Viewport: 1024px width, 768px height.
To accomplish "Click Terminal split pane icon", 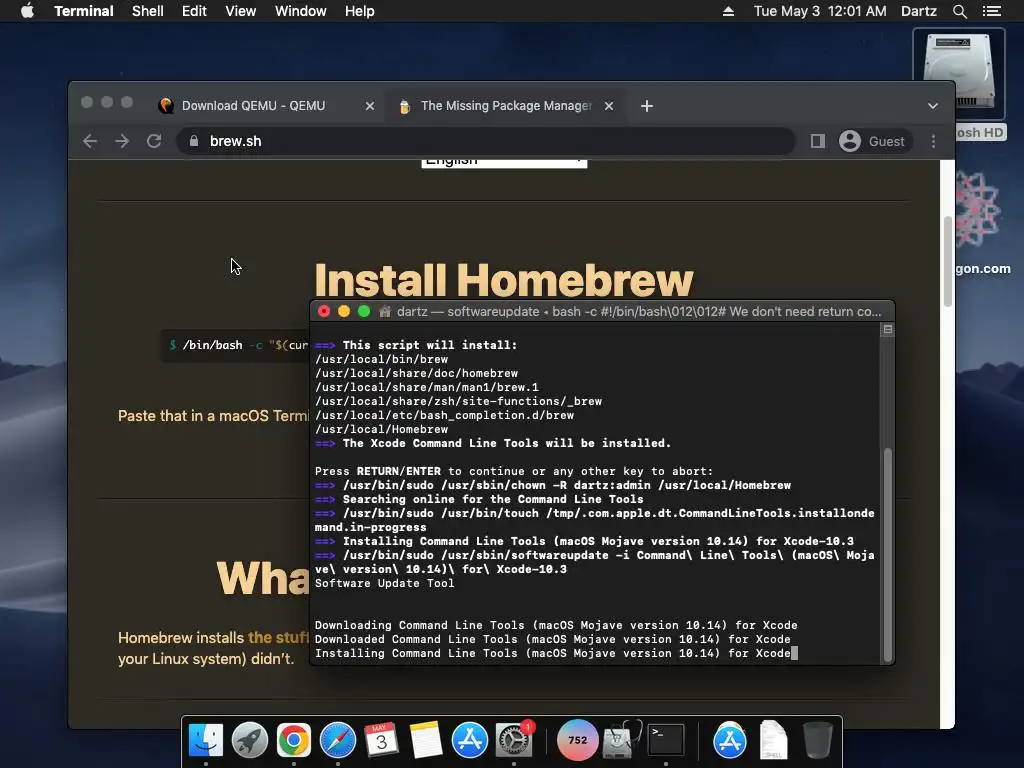I will click(888, 330).
